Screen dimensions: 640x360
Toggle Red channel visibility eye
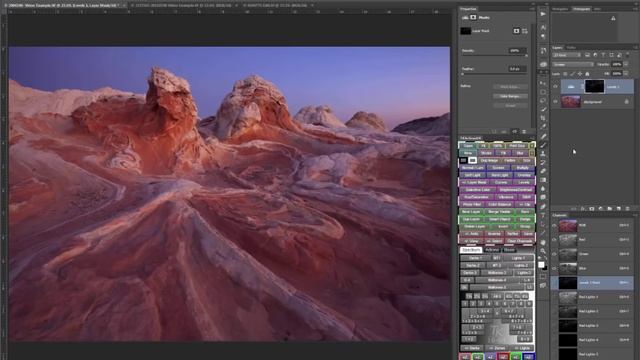pyautogui.click(x=554, y=240)
